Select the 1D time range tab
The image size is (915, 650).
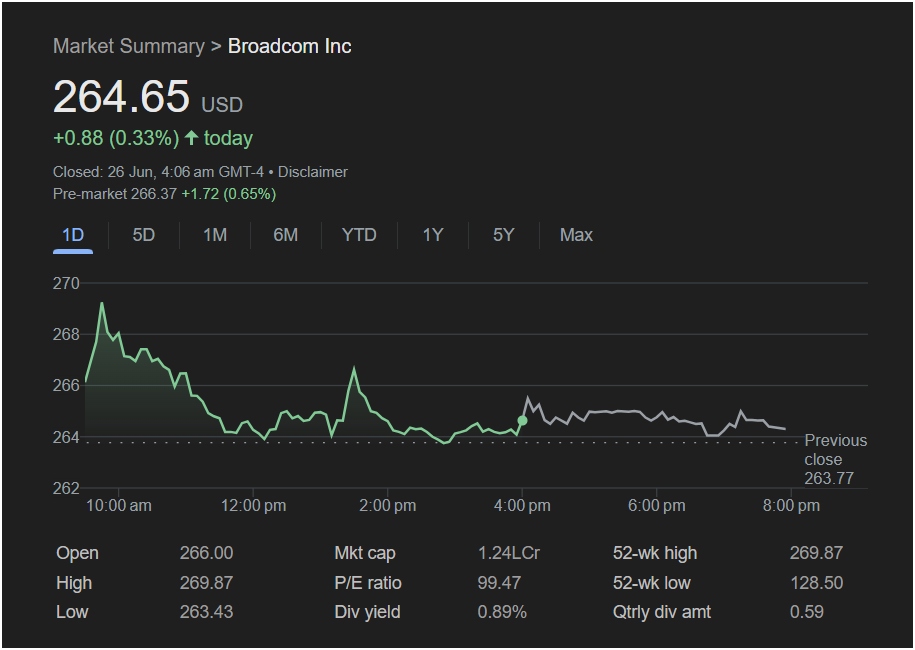click(x=73, y=235)
